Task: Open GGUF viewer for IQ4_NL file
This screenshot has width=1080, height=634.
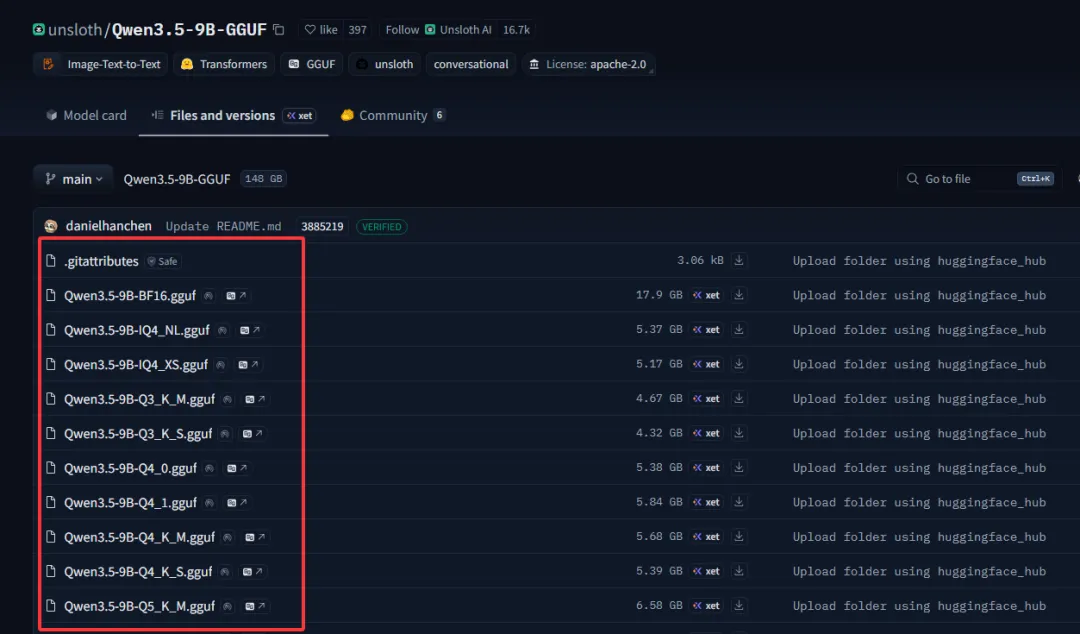Action: [x=249, y=330]
